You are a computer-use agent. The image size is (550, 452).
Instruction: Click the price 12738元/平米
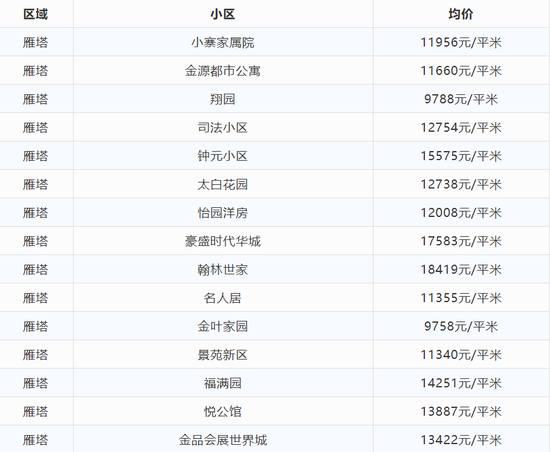461,184
